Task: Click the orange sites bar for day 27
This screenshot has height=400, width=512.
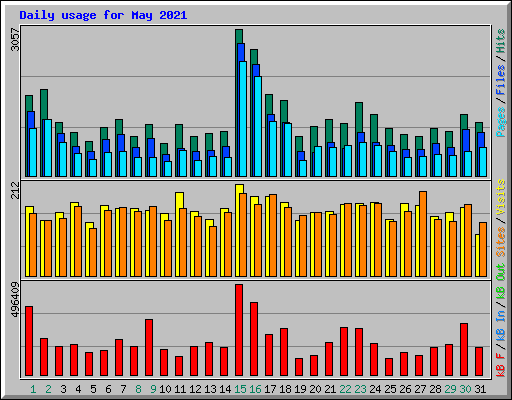Action: [423, 234]
